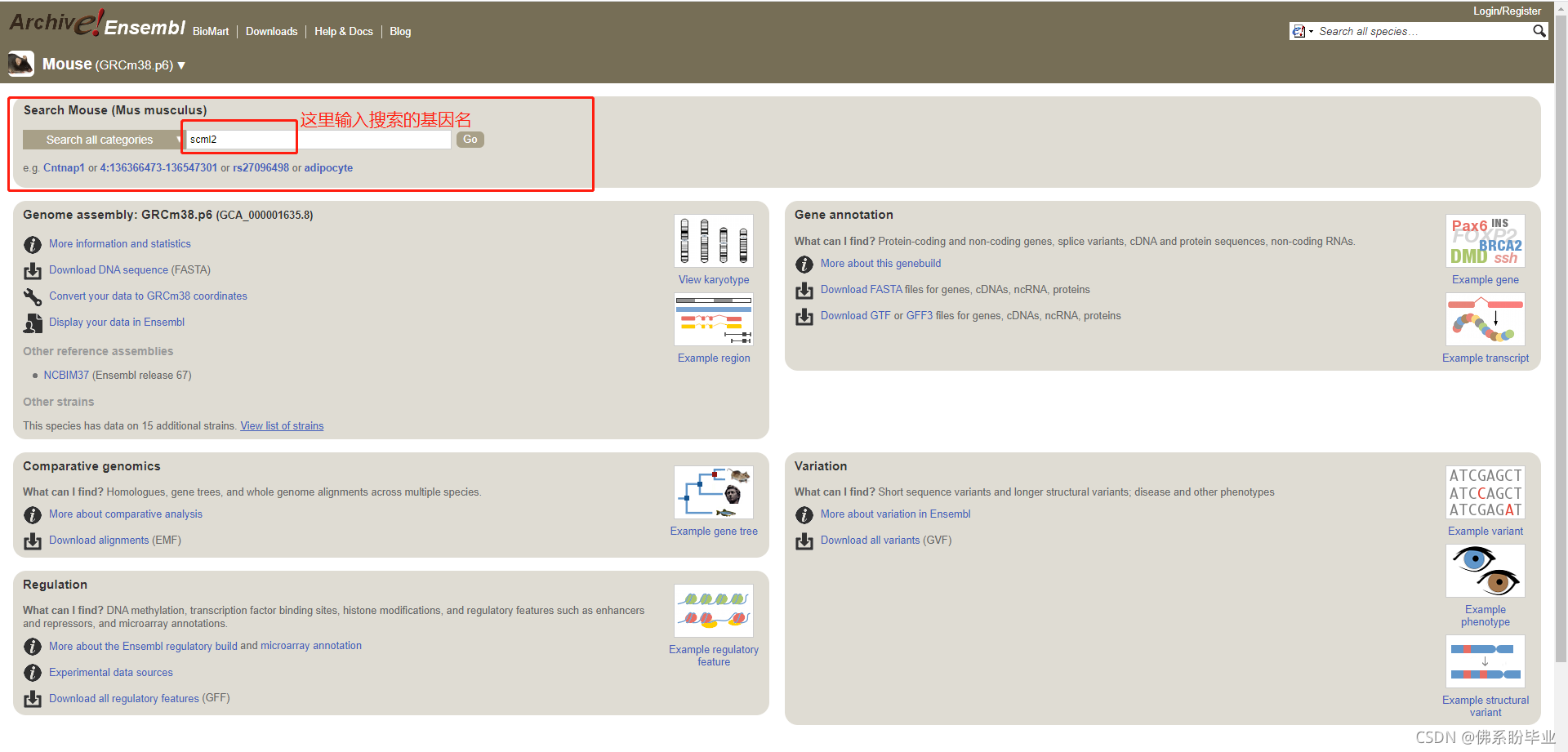Click View list of strains link
The width and height of the screenshot is (1568, 752).
click(282, 425)
